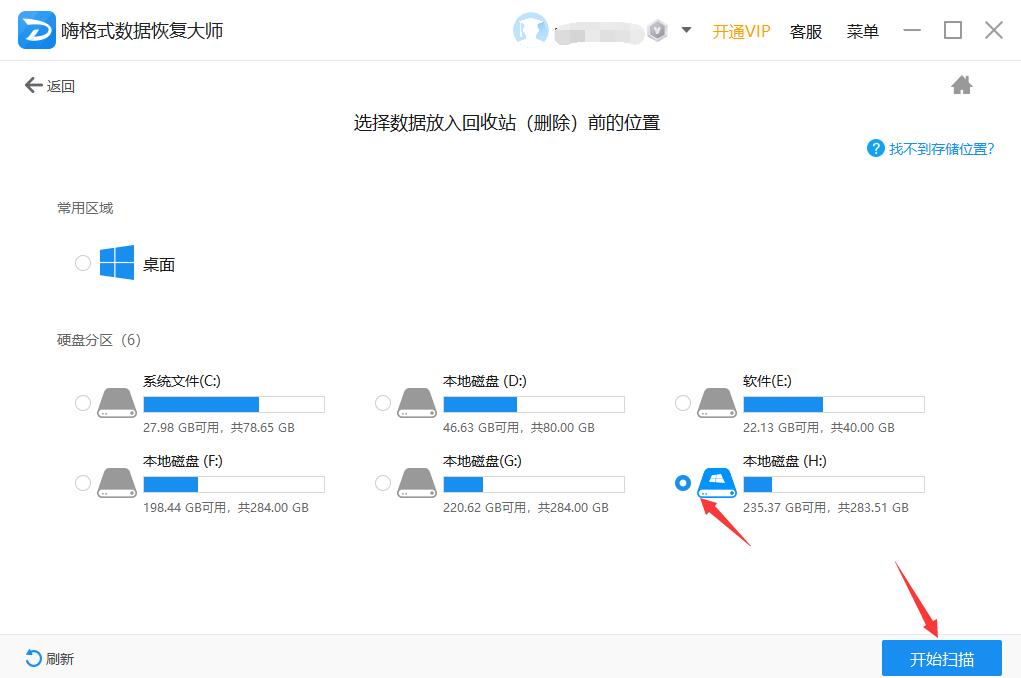This screenshot has height=678, width=1021.
Task: Open the account dropdown arrow
Action: point(685,31)
